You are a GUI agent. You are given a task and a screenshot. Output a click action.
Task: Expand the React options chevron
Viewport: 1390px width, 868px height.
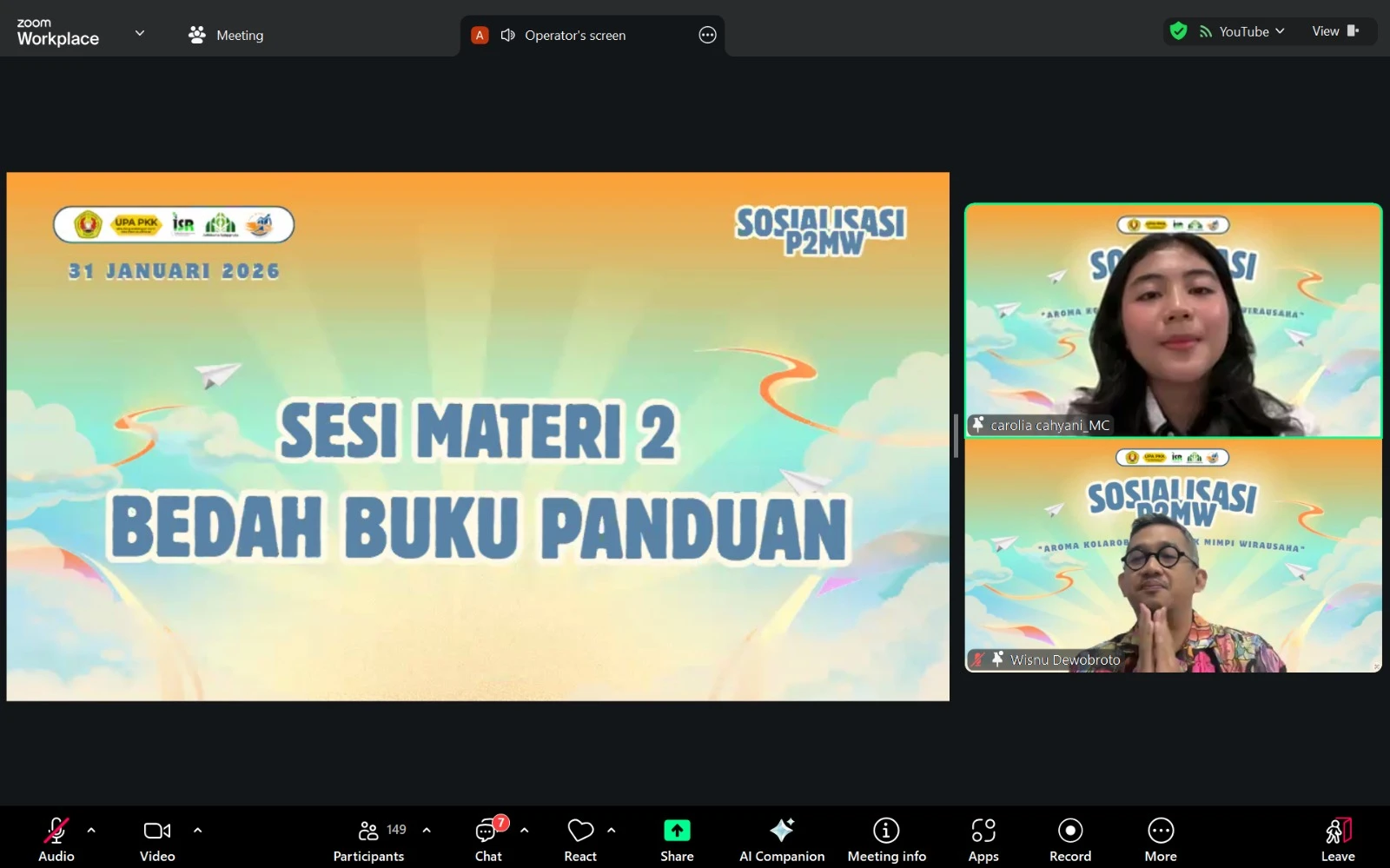click(611, 832)
